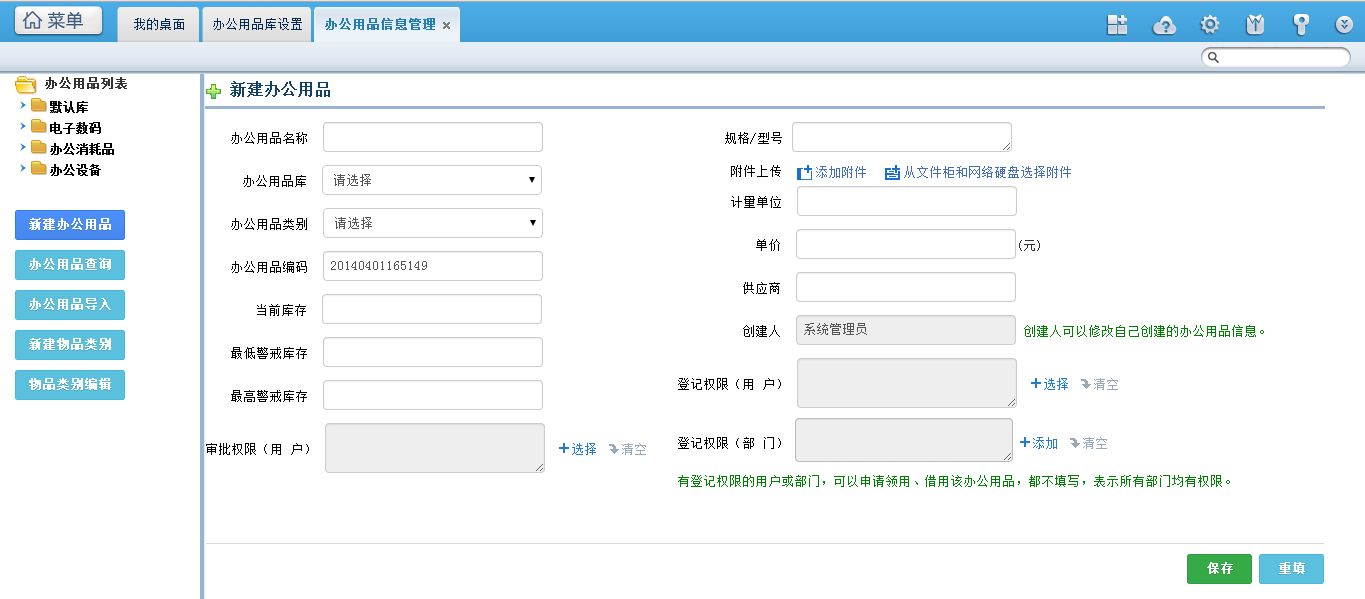Click the add-widget grid icon in header
Viewport: 1365px width, 599px height.
(x=1117, y=25)
